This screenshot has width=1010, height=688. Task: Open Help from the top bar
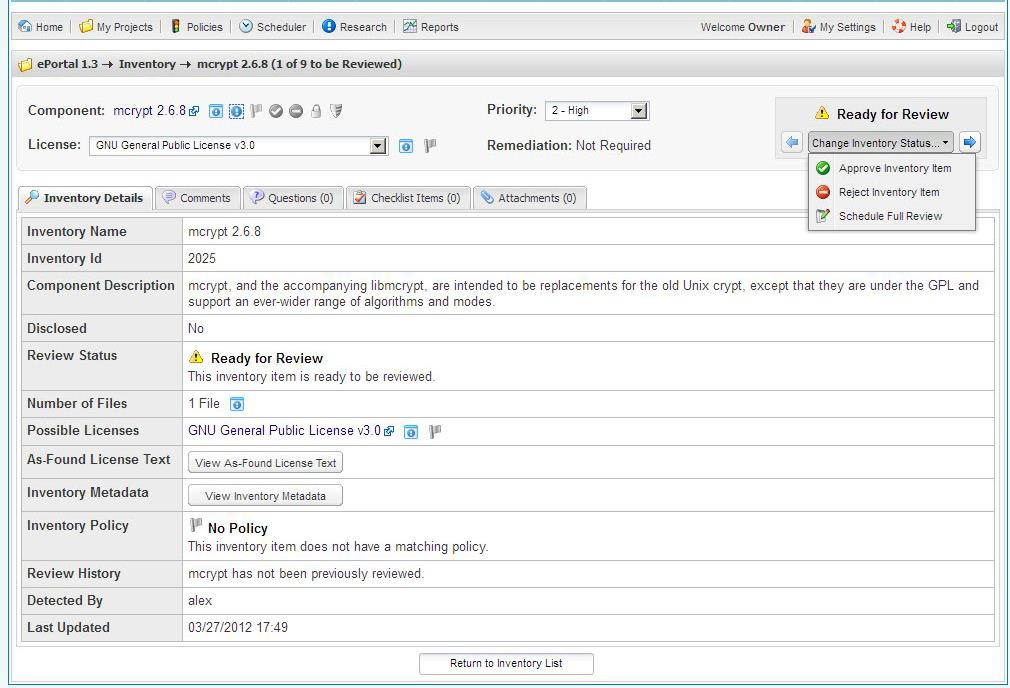pos(911,27)
